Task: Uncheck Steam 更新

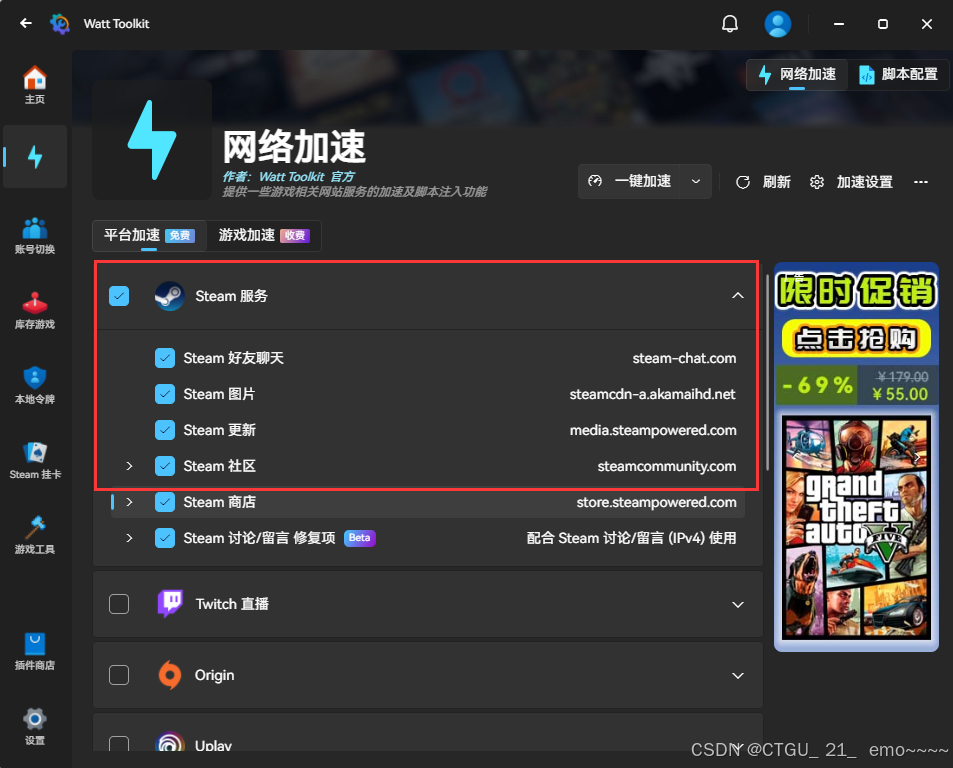Action: (x=165, y=430)
